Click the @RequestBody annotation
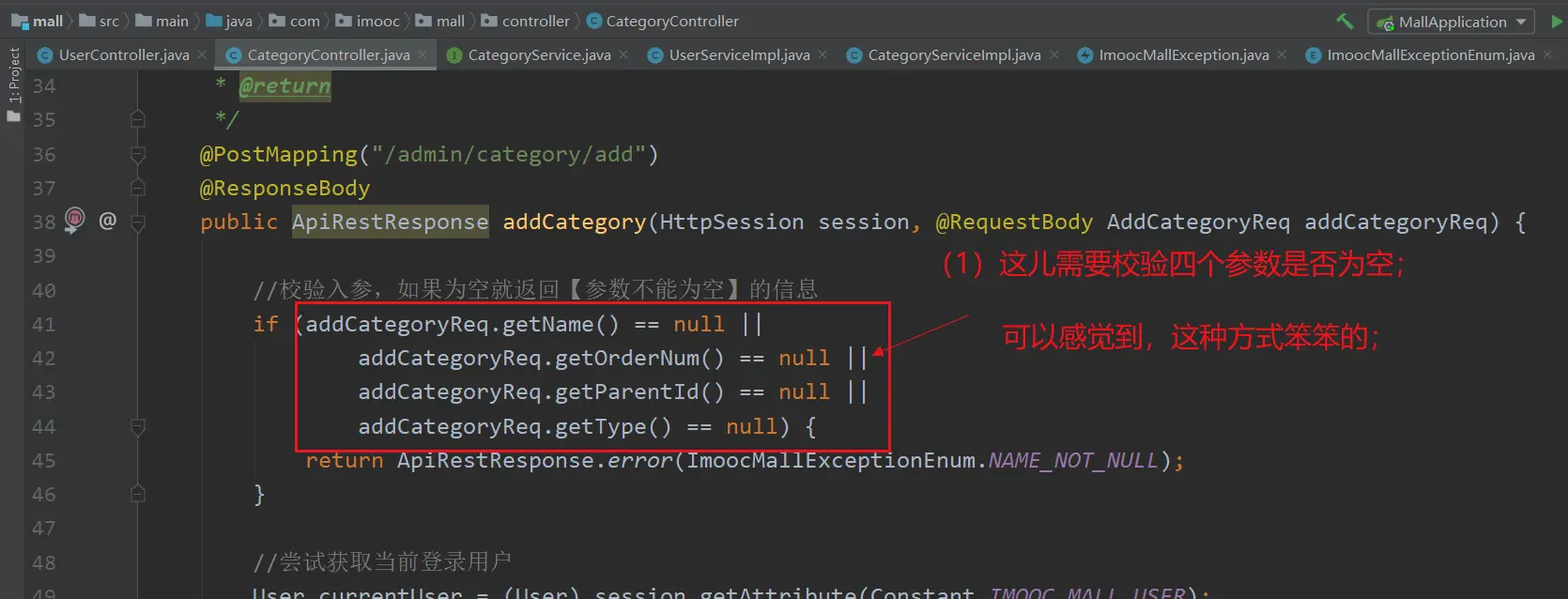The height and width of the screenshot is (599, 1568). tap(1014, 223)
